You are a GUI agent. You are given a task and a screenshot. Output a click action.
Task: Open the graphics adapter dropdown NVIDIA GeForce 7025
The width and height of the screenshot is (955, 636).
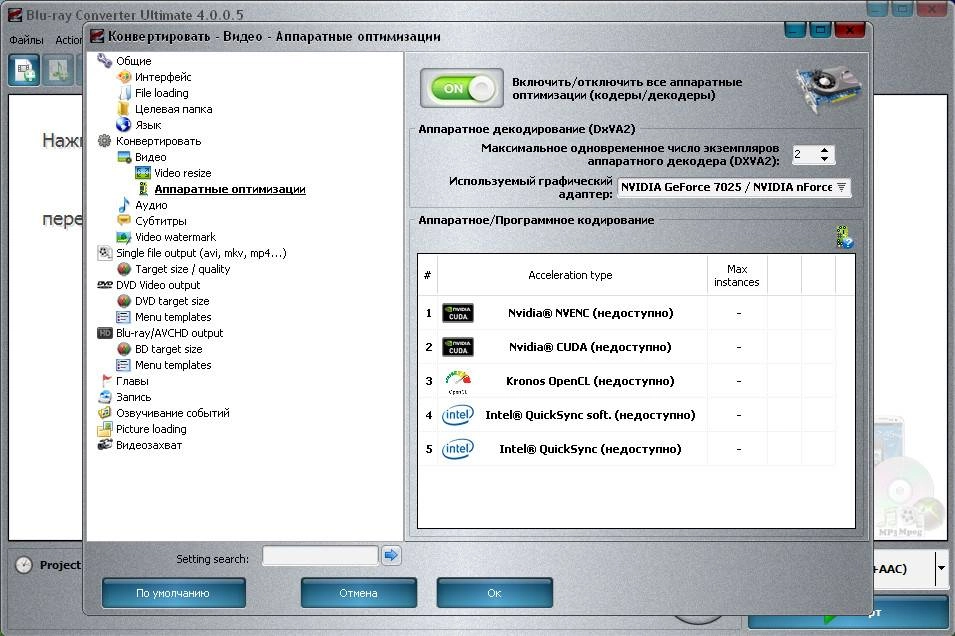(733, 187)
